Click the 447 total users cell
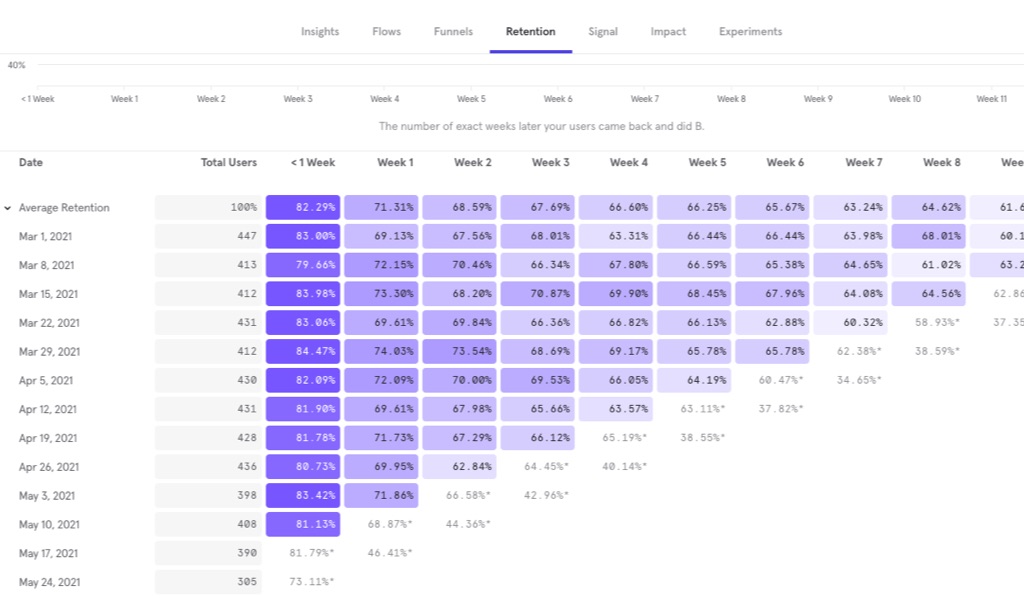This screenshot has width=1024, height=598. [208, 237]
